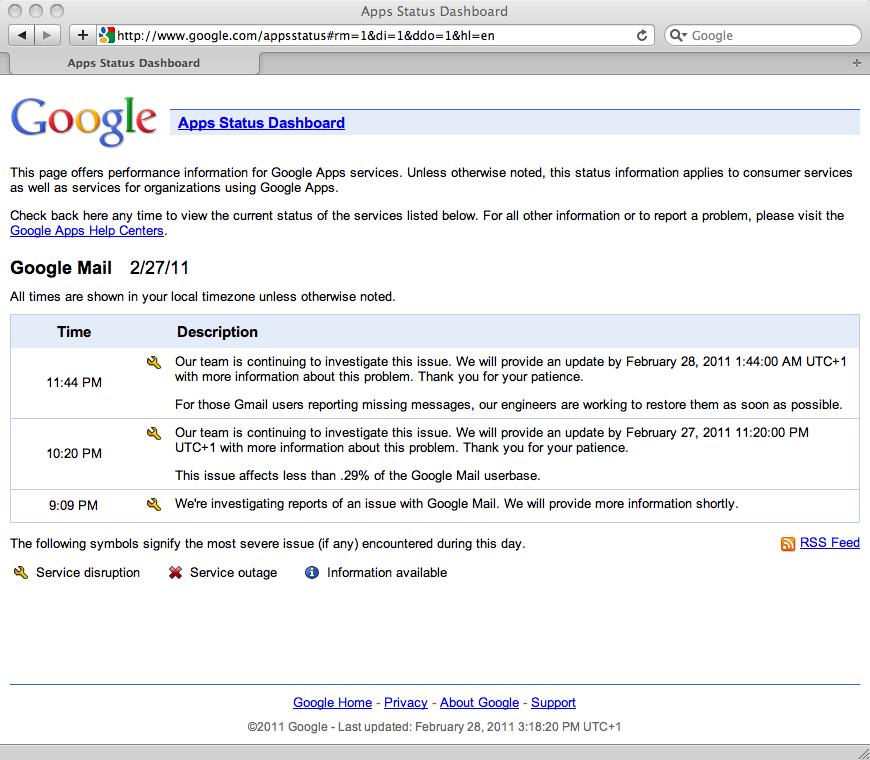The width and height of the screenshot is (870, 760).
Task: Reload the page using the refresh icon
Action: pyautogui.click(x=642, y=35)
